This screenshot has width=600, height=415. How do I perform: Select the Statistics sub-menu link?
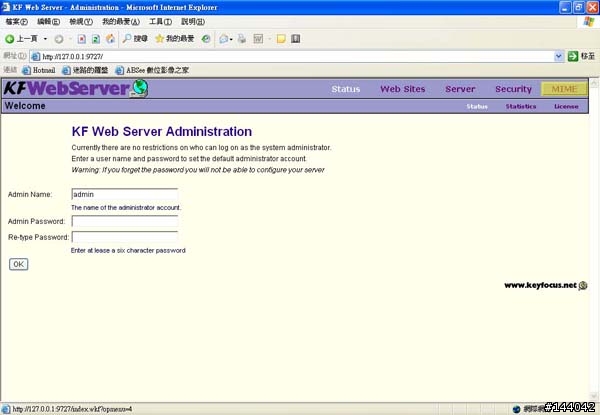[521, 107]
